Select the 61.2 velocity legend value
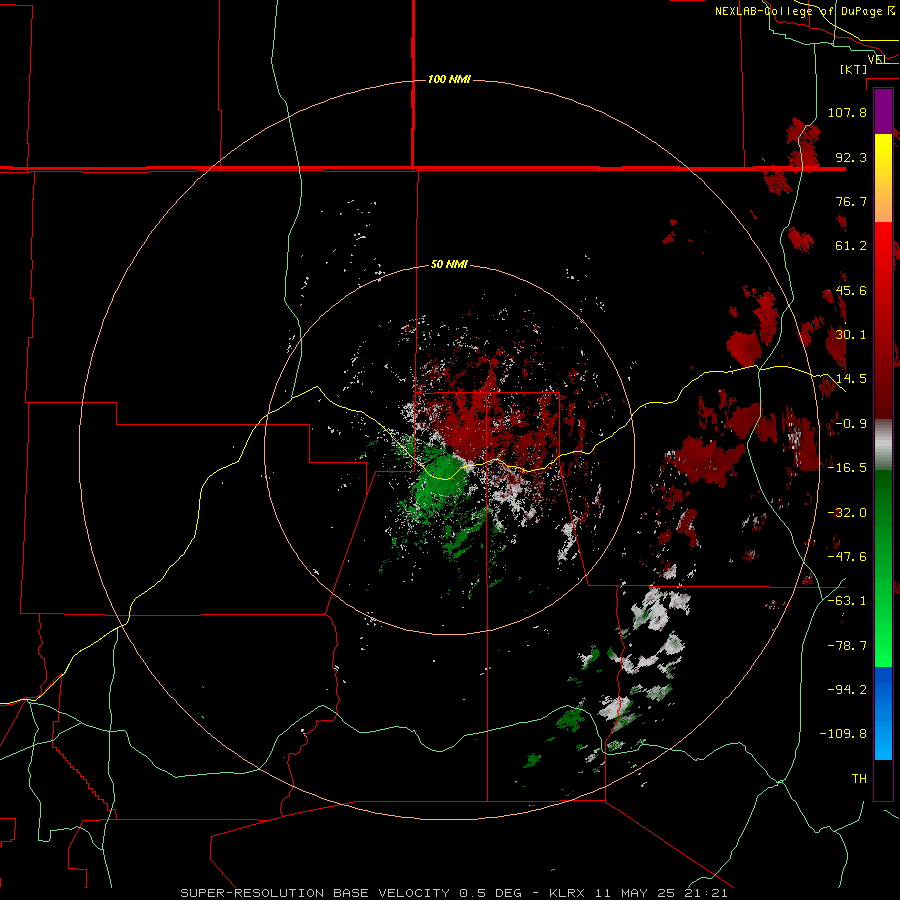This screenshot has height=900, width=900. 851,246
